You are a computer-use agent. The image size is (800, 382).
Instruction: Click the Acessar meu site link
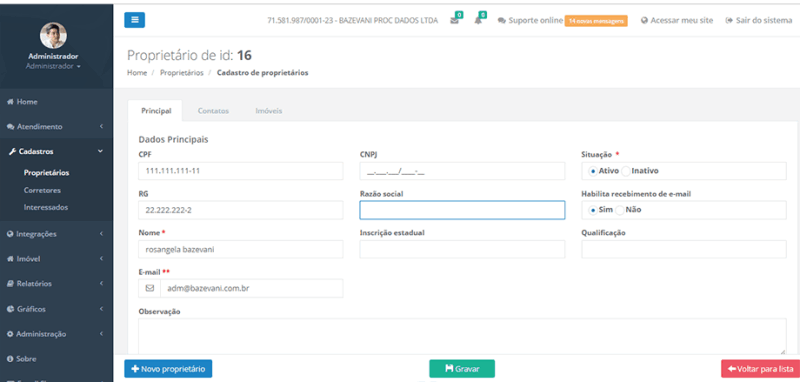pyautogui.click(x=682, y=21)
